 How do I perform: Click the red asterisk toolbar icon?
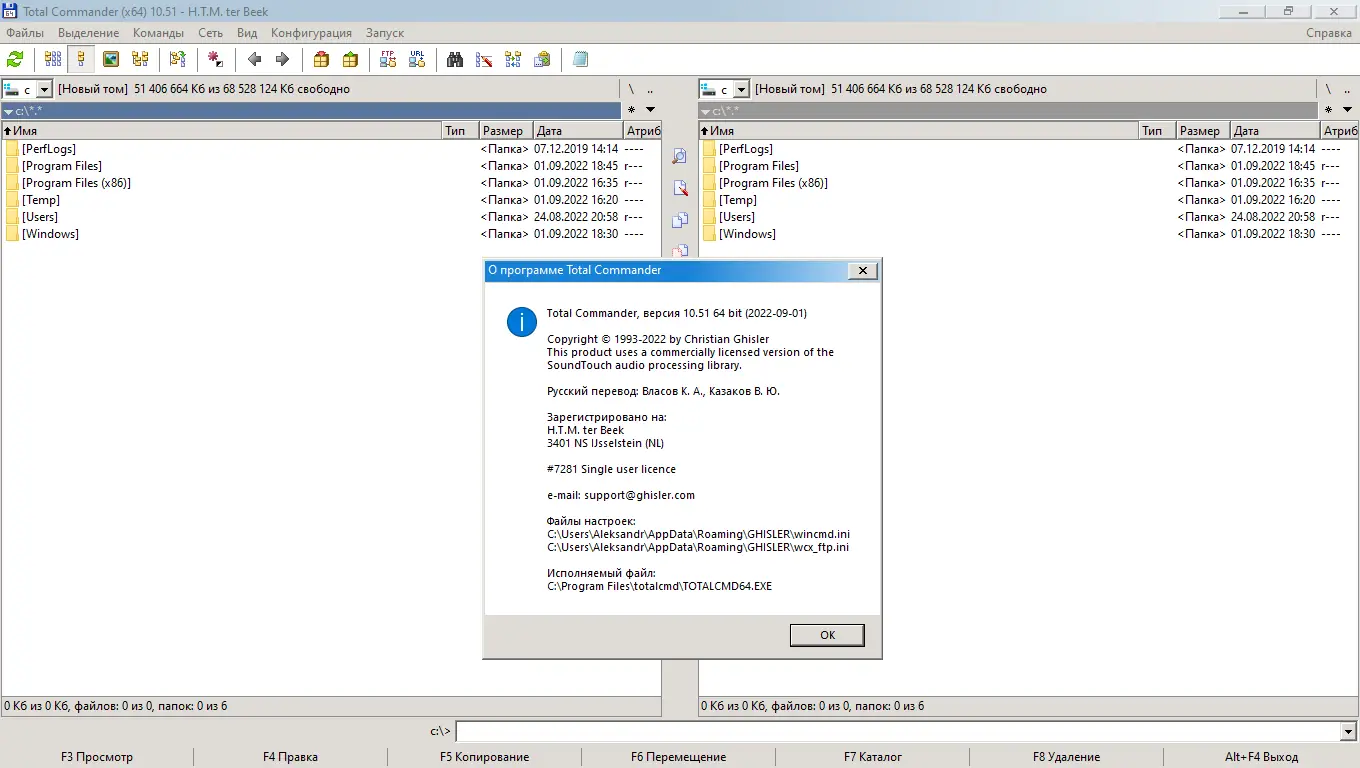click(215, 59)
